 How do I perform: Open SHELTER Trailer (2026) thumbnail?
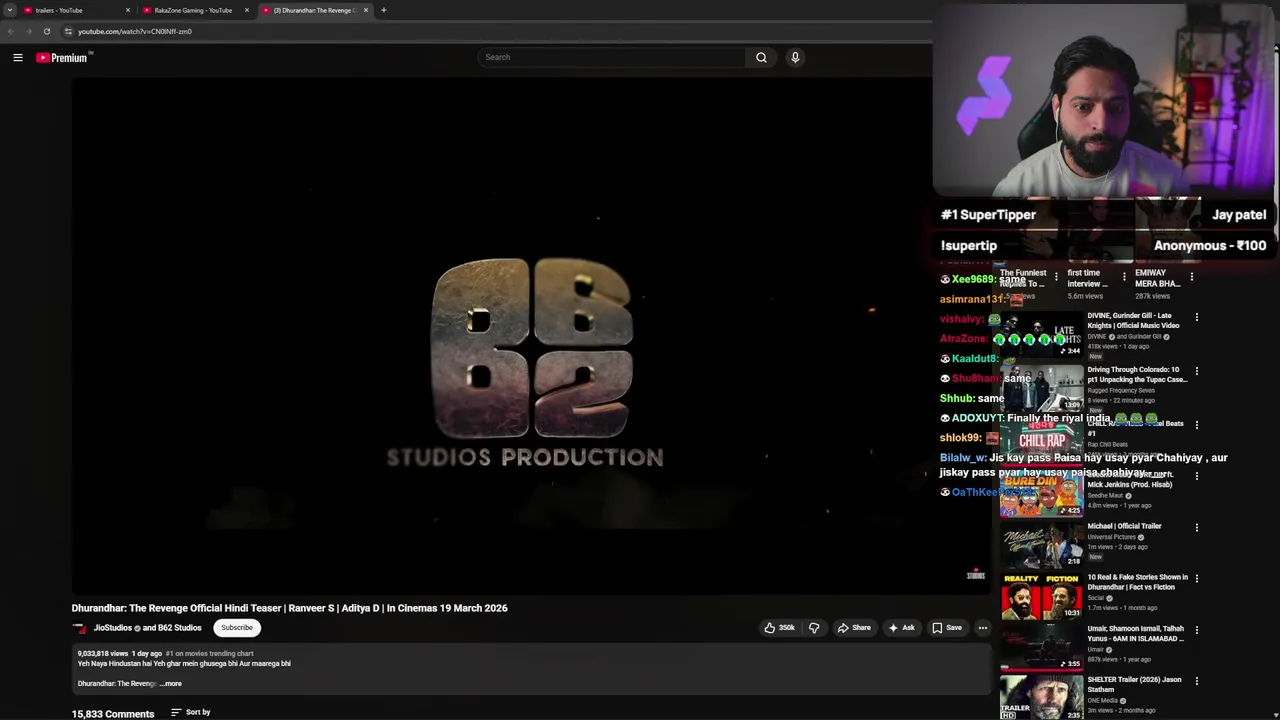tap(1041, 698)
